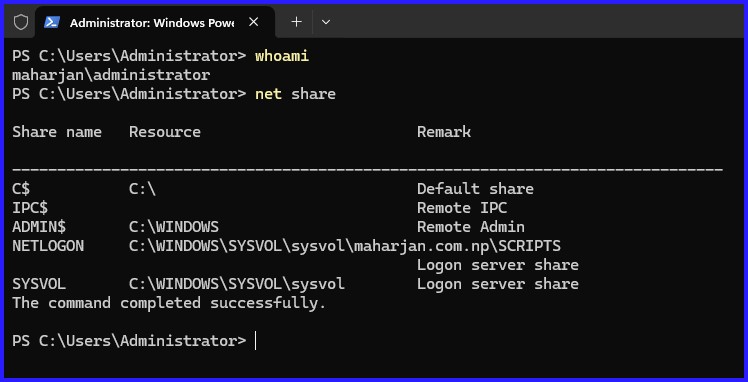Click the 'IPC$' share name
748x382 pixels.
(30, 208)
